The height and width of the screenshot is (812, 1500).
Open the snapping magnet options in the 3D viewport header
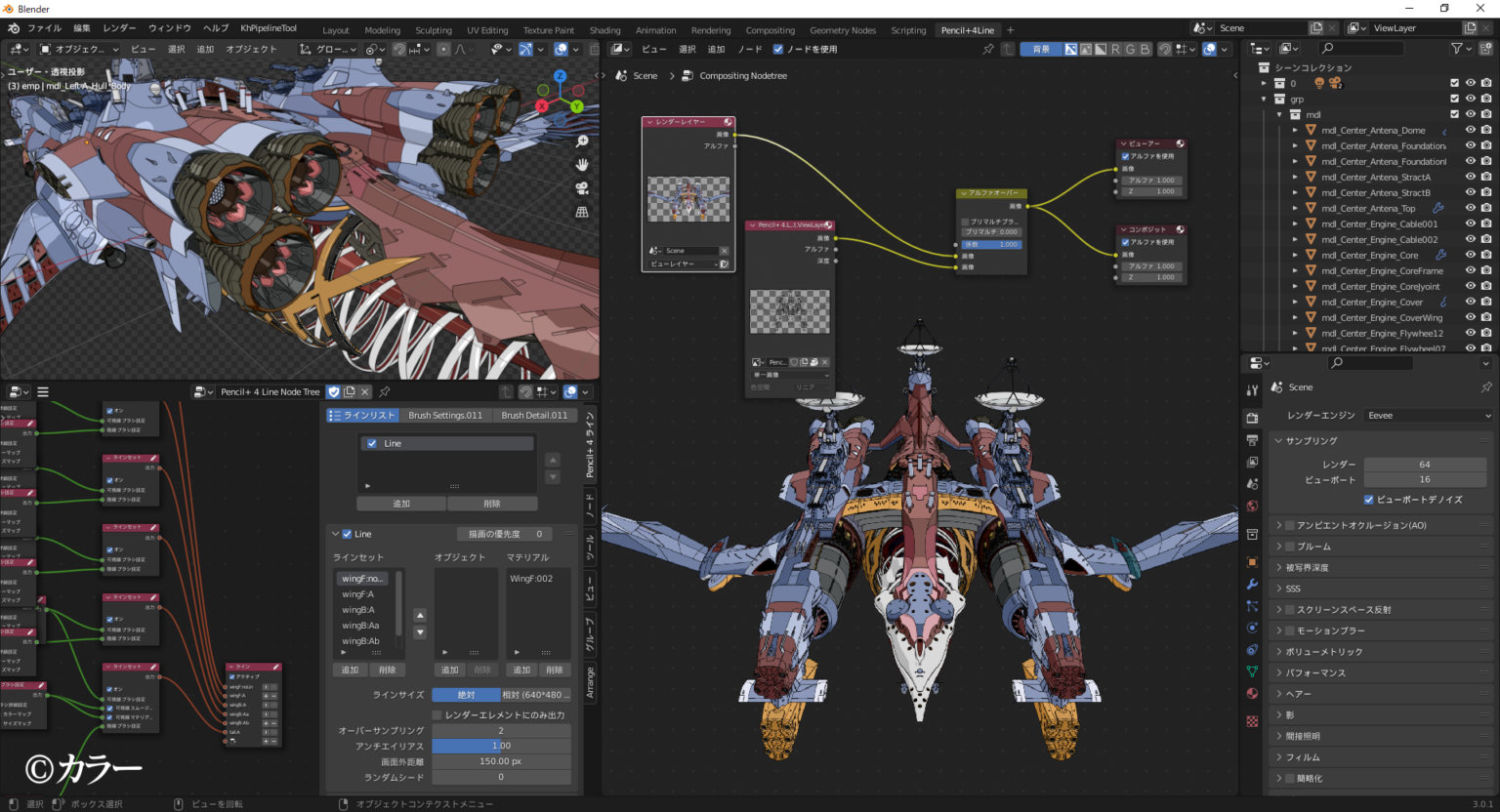click(x=426, y=49)
